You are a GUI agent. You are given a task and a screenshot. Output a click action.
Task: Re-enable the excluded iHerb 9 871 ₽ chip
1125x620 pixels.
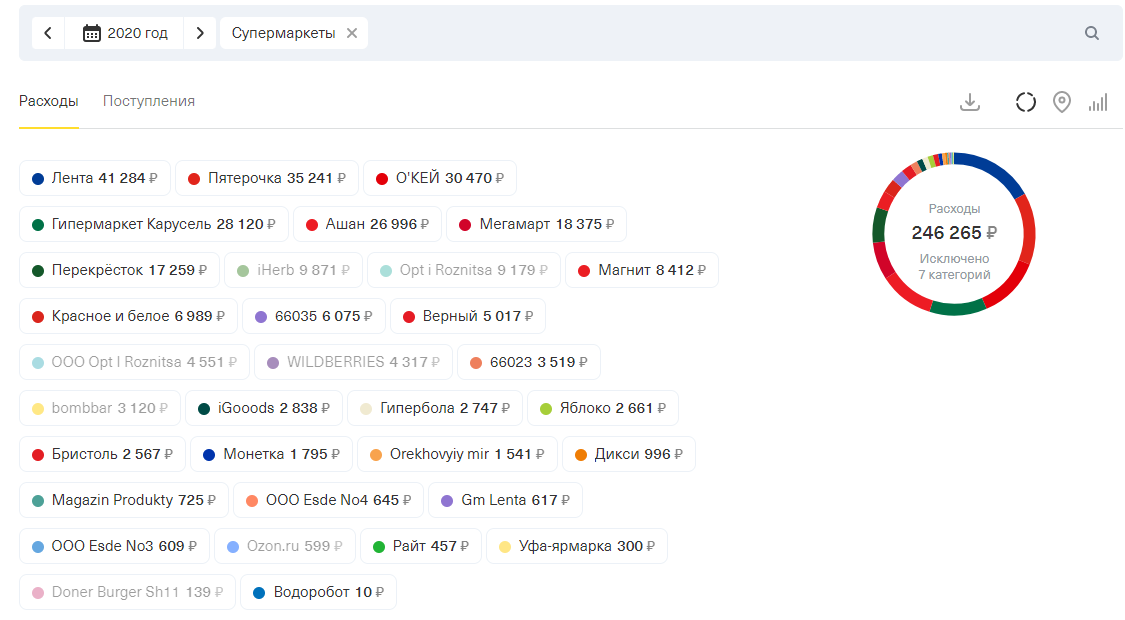pyautogui.click(x=293, y=270)
